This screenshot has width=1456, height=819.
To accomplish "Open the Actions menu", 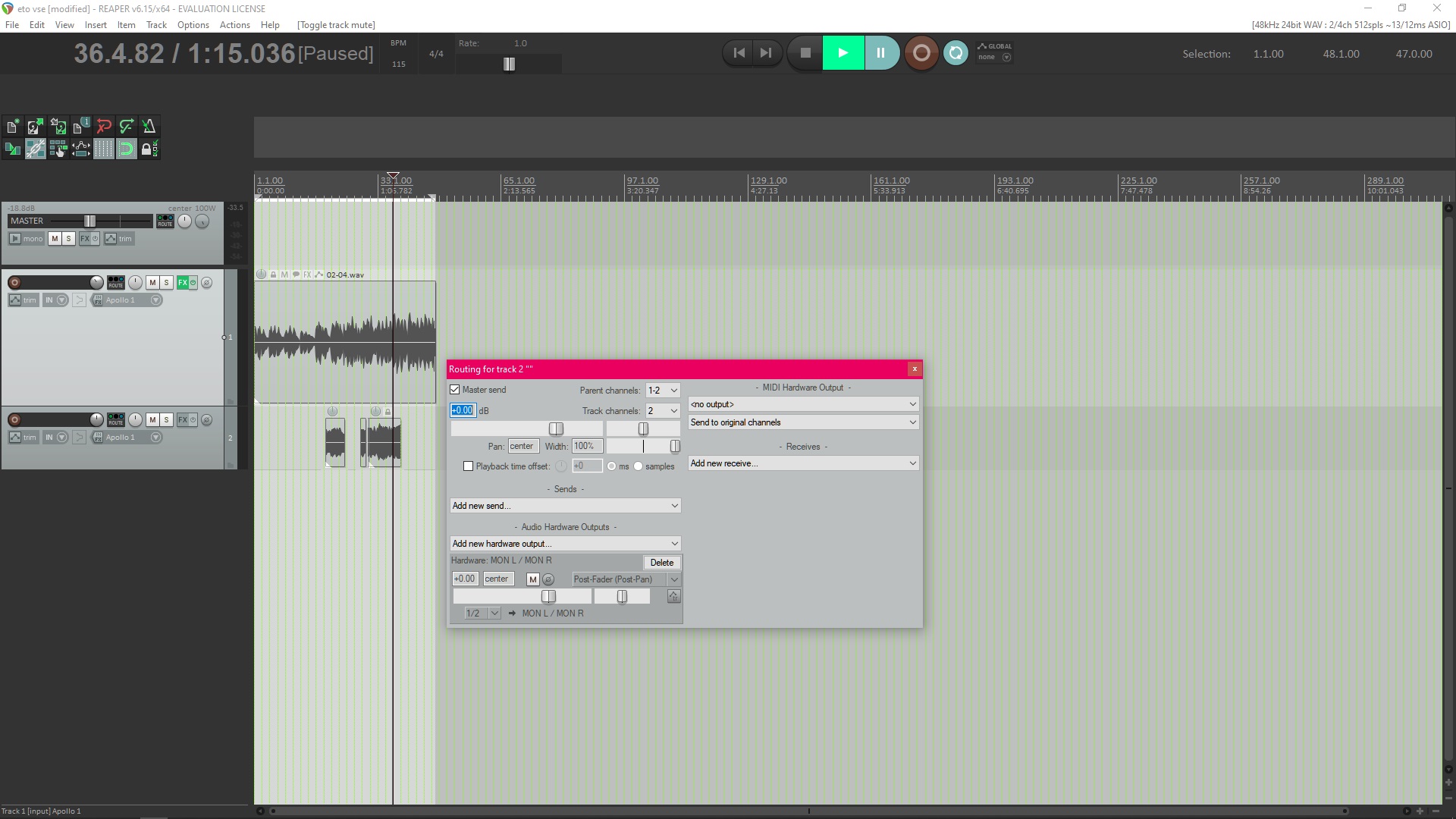I will [x=234, y=25].
